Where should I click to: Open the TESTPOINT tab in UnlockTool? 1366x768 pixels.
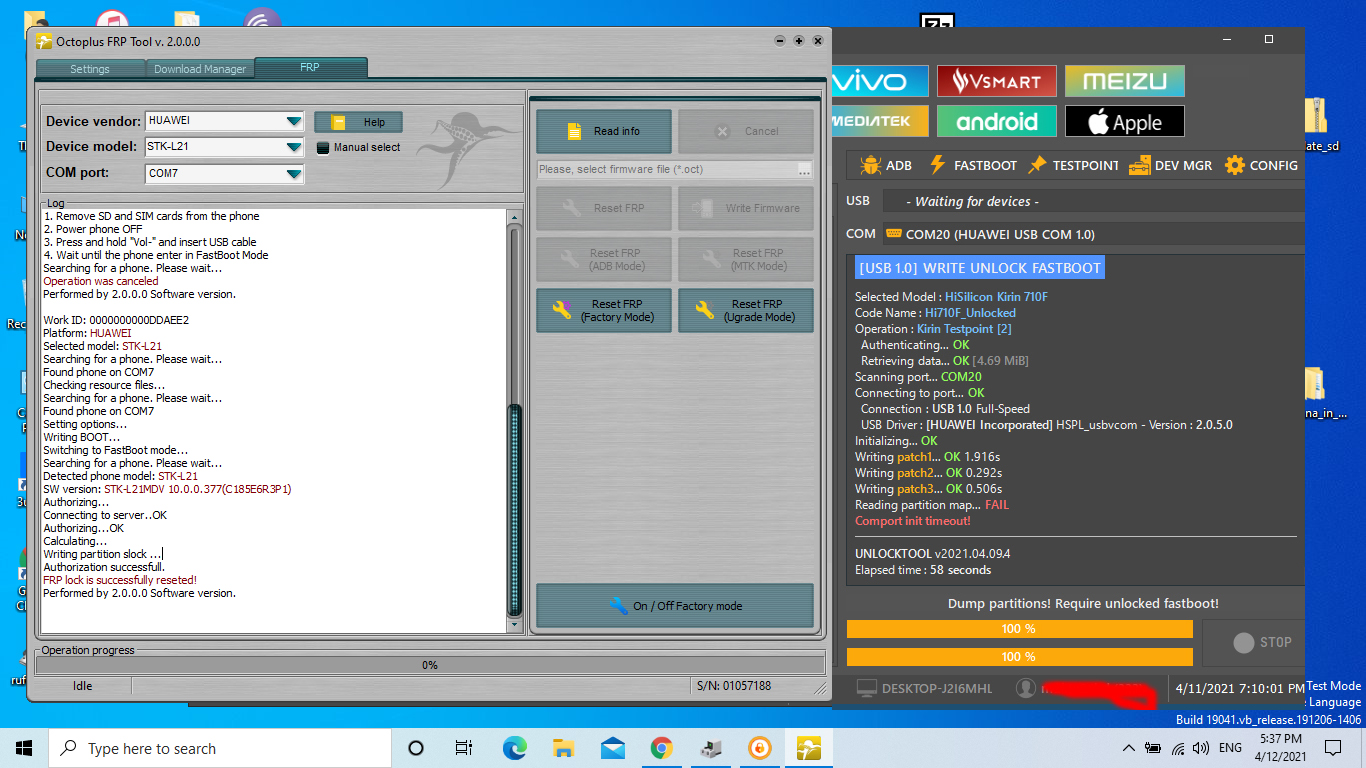pos(1073,165)
